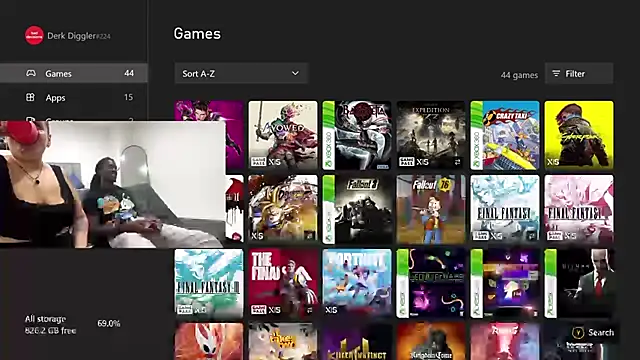
Task: Open the Cyberpunk 2077 game tile
Action: (x=579, y=135)
